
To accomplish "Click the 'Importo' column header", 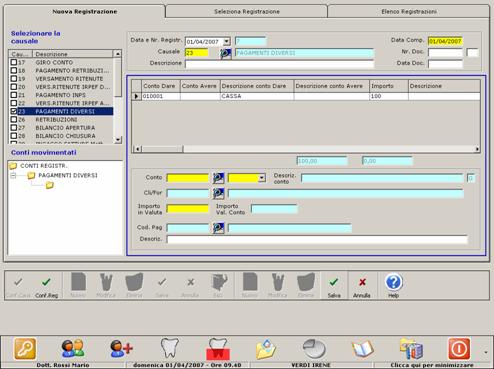I will coord(389,86).
